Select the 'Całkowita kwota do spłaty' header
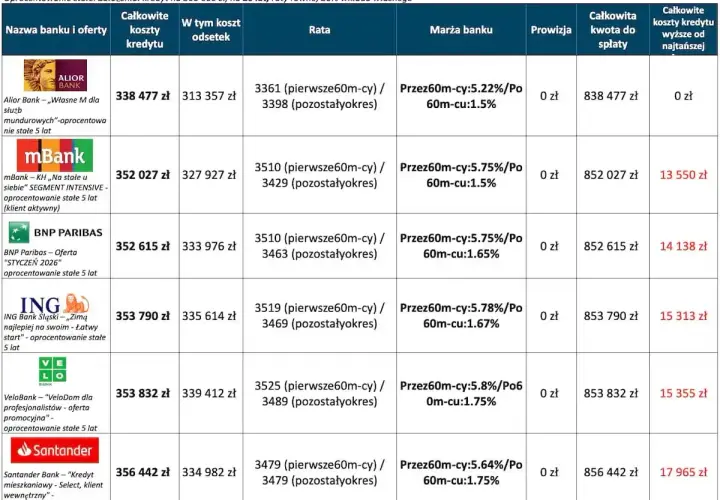This screenshot has height=500, width=720. tap(613, 30)
